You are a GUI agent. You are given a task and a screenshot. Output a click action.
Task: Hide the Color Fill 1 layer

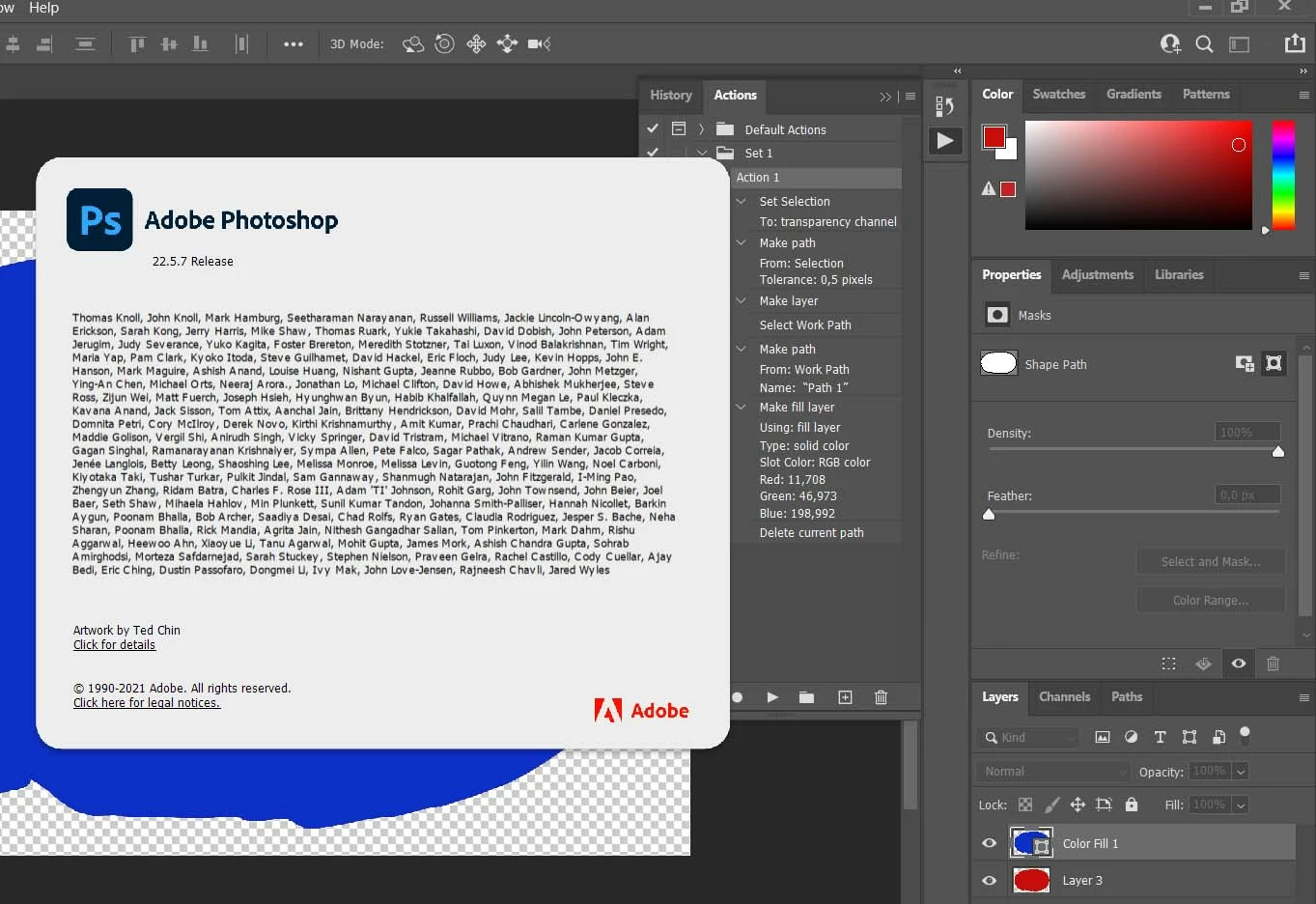pos(990,843)
